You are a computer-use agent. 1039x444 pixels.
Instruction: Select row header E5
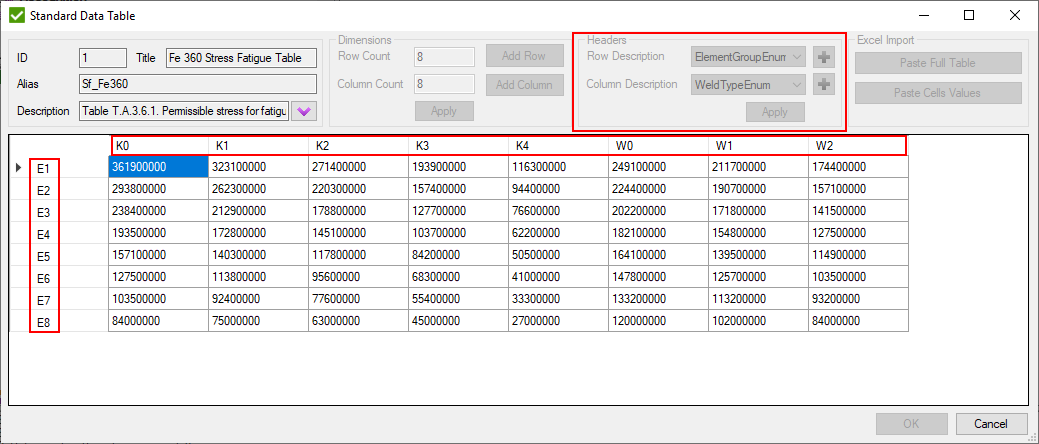click(x=60, y=256)
